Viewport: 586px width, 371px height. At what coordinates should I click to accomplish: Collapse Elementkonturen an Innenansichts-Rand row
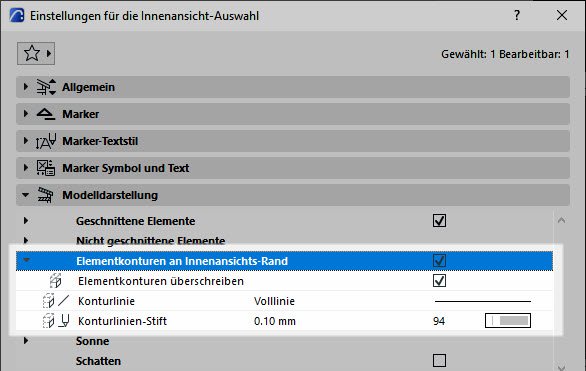(x=26, y=260)
